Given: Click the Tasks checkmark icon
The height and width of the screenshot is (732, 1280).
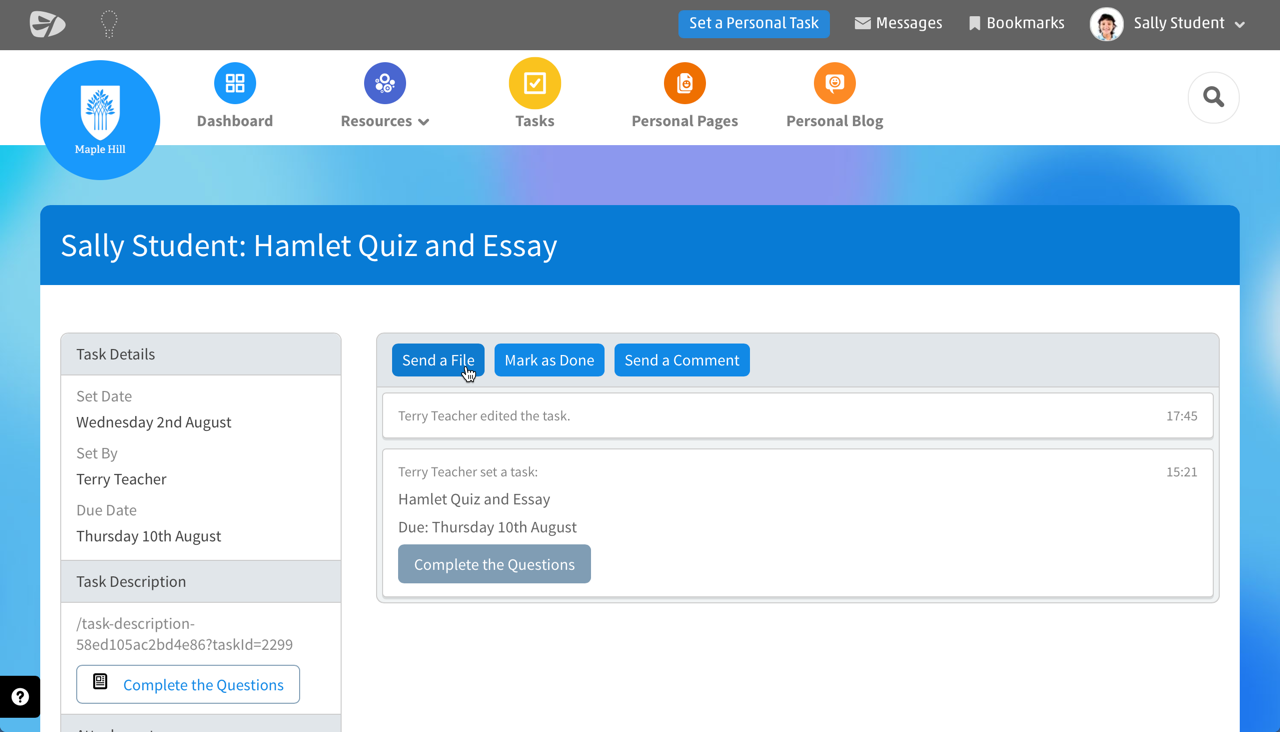Looking at the screenshot, I should (x=535, y=83).
